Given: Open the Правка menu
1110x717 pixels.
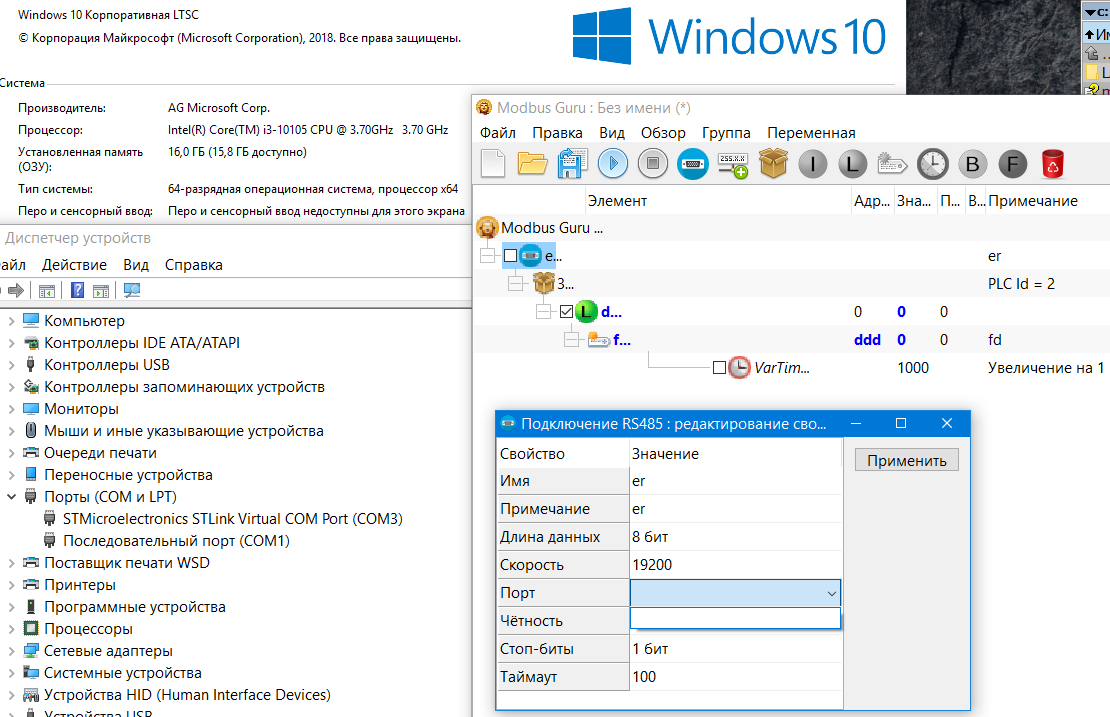Looking at the screenshot, I should [x=557, y=133].
